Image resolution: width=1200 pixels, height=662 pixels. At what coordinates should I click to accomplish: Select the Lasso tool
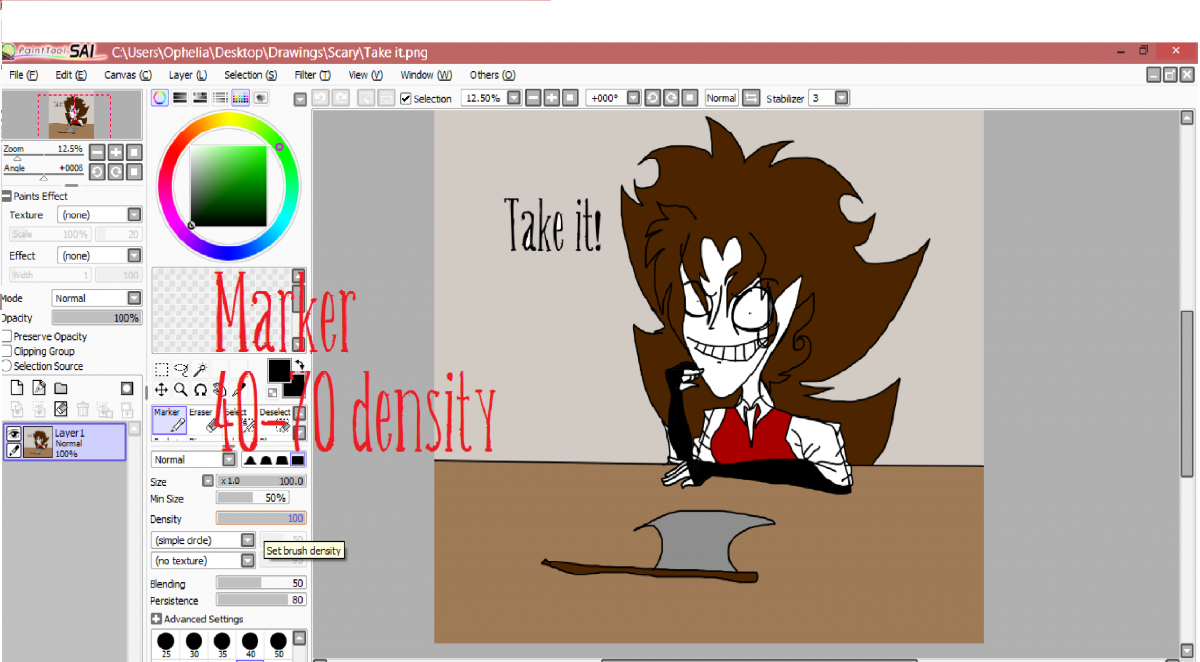tap(181, 369)
